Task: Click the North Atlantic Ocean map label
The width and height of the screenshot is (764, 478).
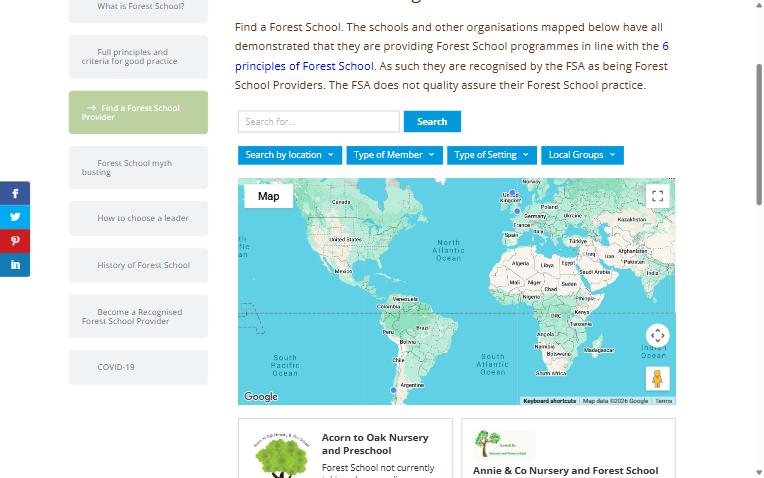Action: [x=448, y=250]
